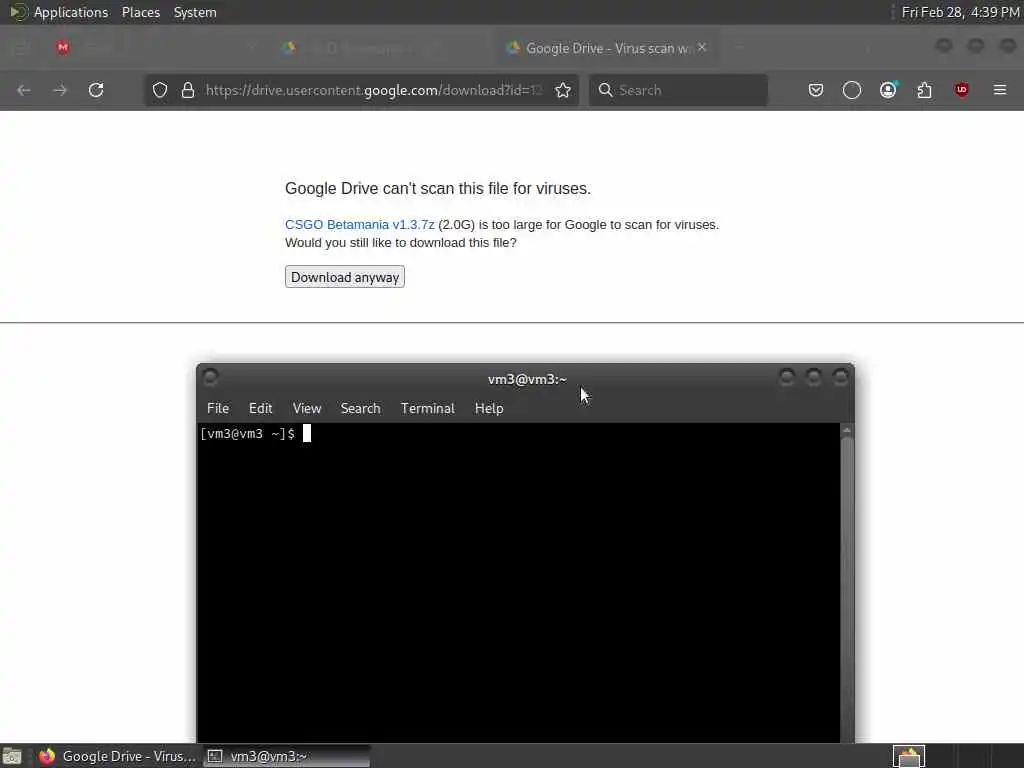Click the terminal title bar left menu button
Image resolution: width=1024 pixels, height=768 pixels.
[x=210, y=377]
